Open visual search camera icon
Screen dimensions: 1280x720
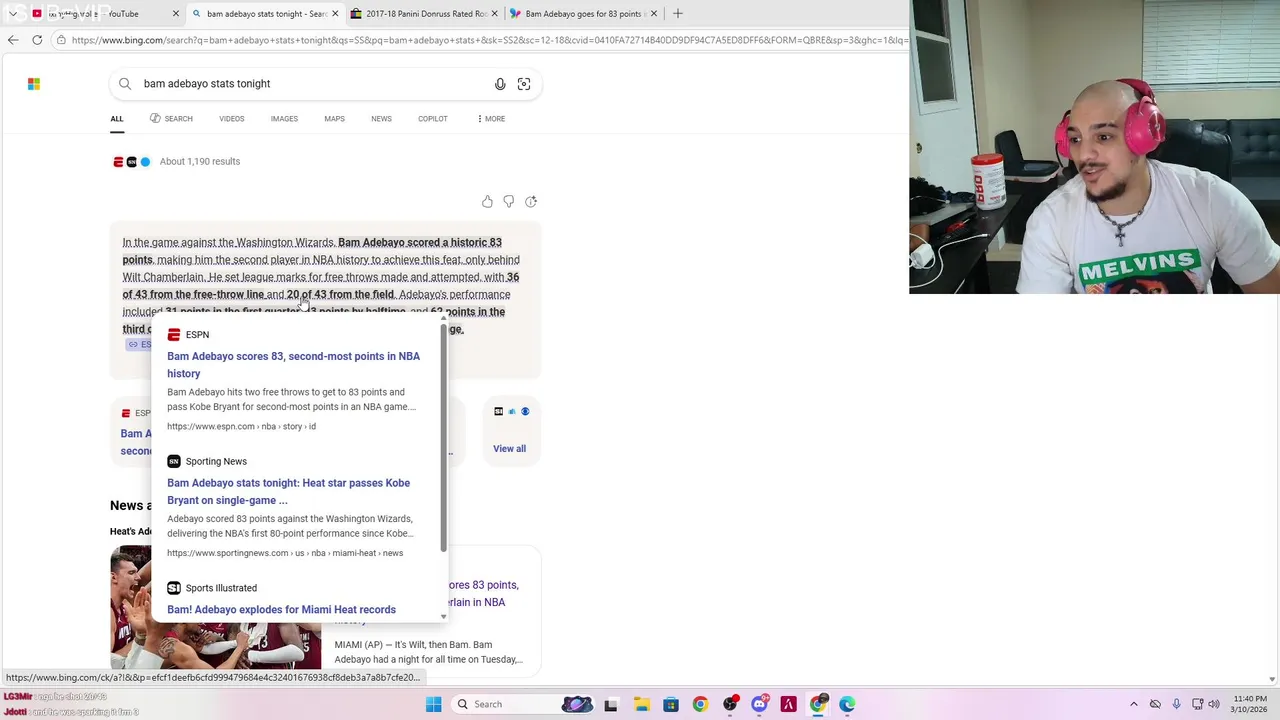pyautogui.click(x=524, y=84)
